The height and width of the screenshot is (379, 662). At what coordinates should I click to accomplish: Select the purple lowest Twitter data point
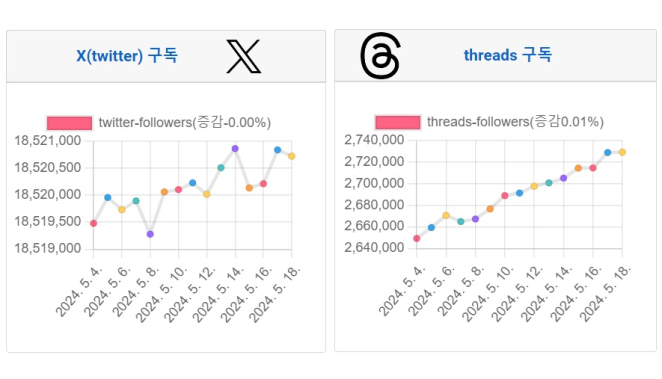point(150,234)
